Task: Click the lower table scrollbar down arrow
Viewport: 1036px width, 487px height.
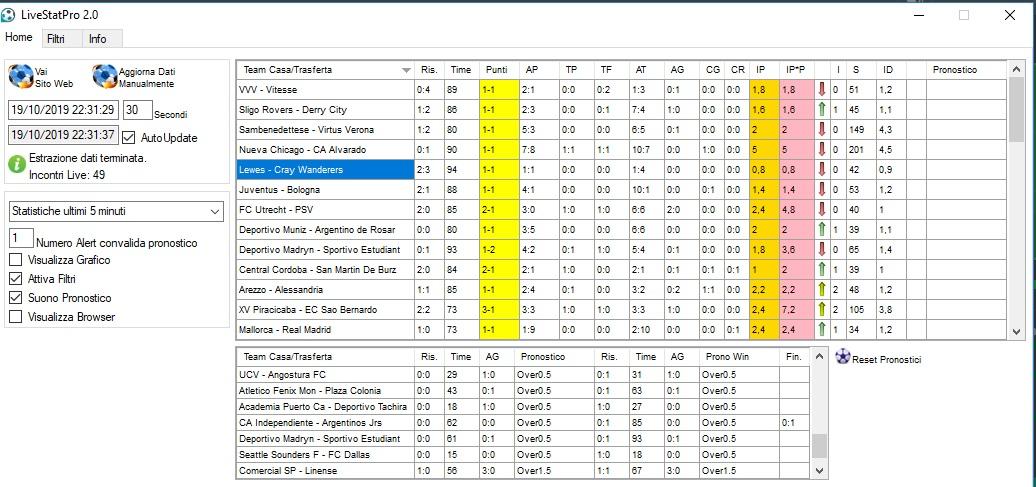Action: (820, 470)
